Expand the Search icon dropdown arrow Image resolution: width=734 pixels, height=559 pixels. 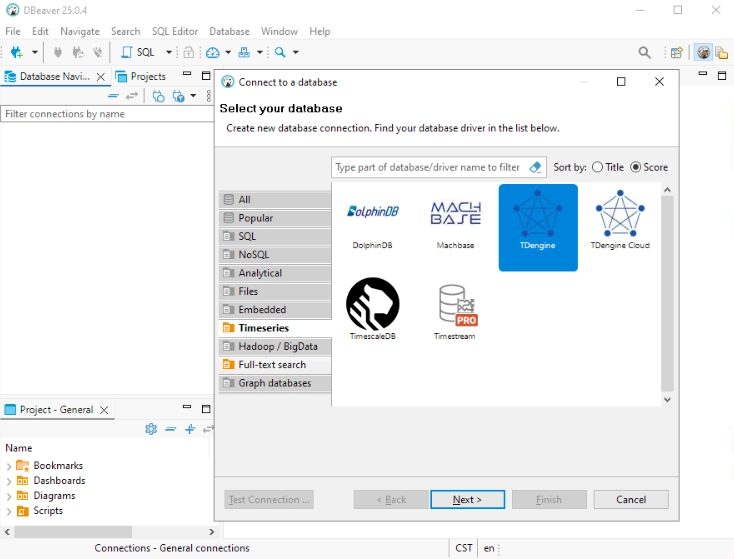click(x=296, y=52)
